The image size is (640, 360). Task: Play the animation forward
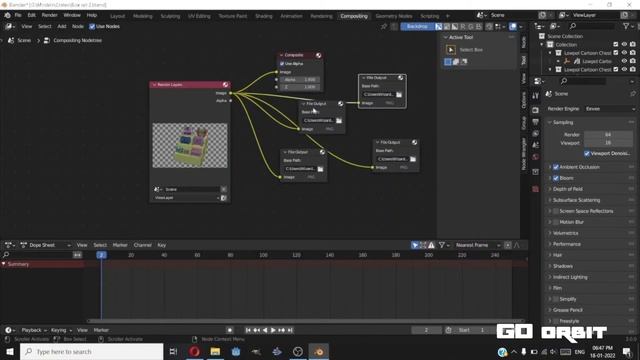[273, 330]
